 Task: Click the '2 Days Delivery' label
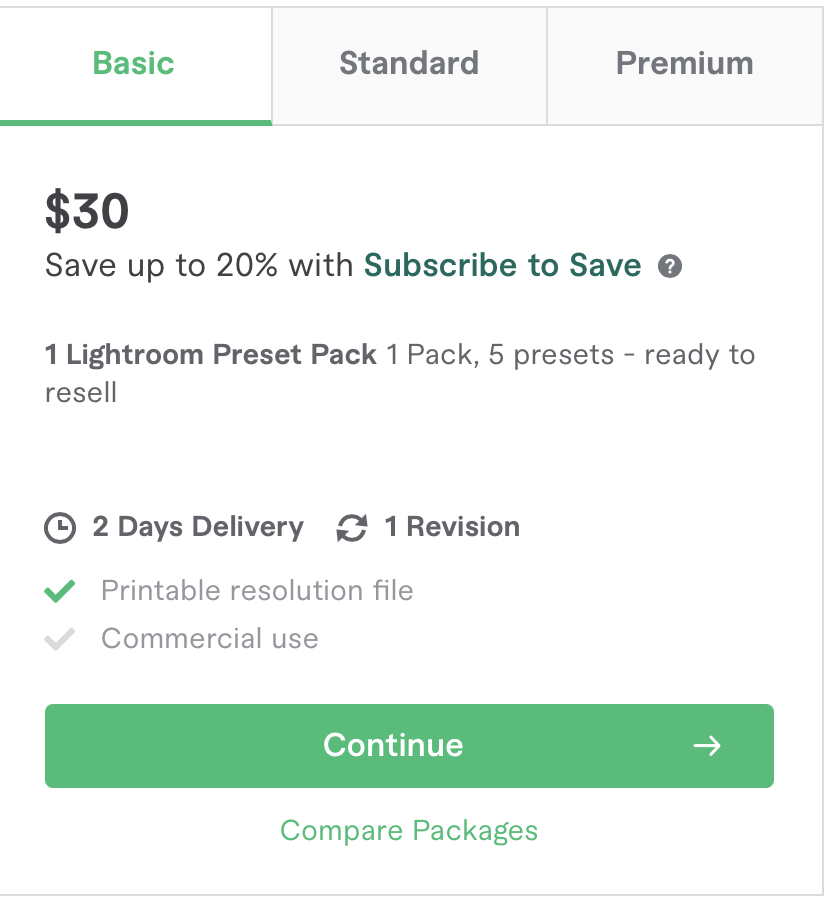pos(198,527)
